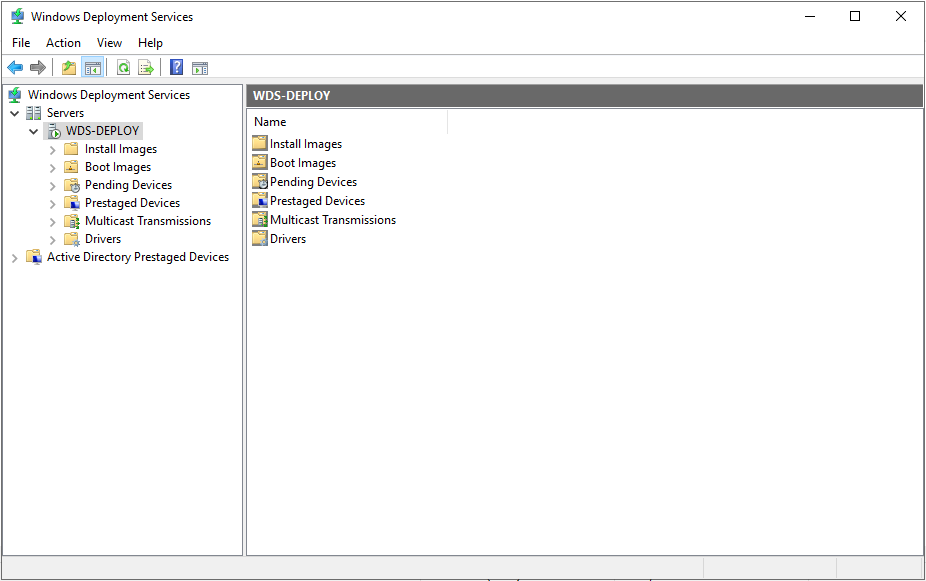Select Active Directory Prestaged Devices icon in tree

click(34, 257)
